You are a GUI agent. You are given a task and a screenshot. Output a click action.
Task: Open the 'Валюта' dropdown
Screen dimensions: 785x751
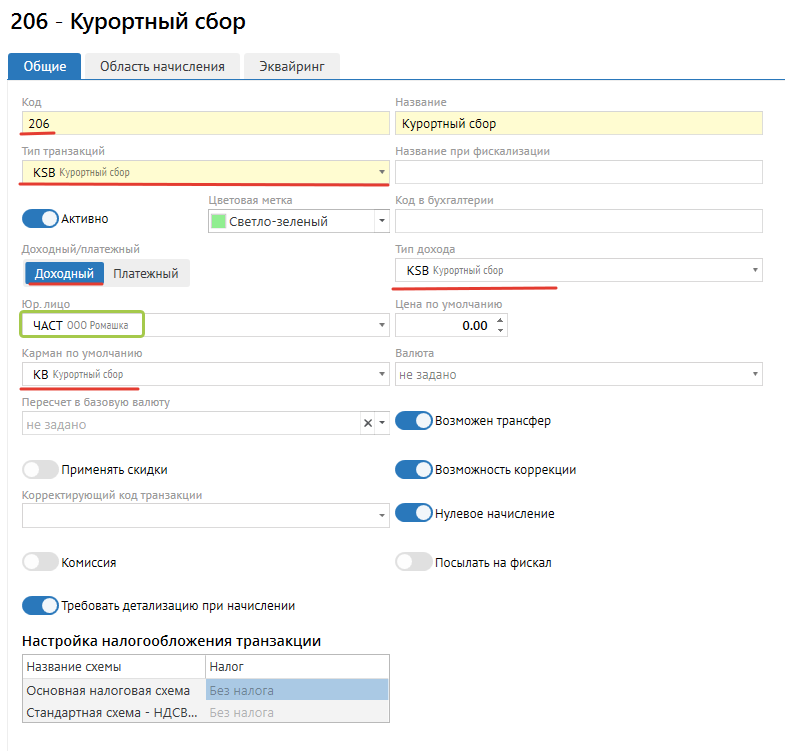[x=755, y=374]
